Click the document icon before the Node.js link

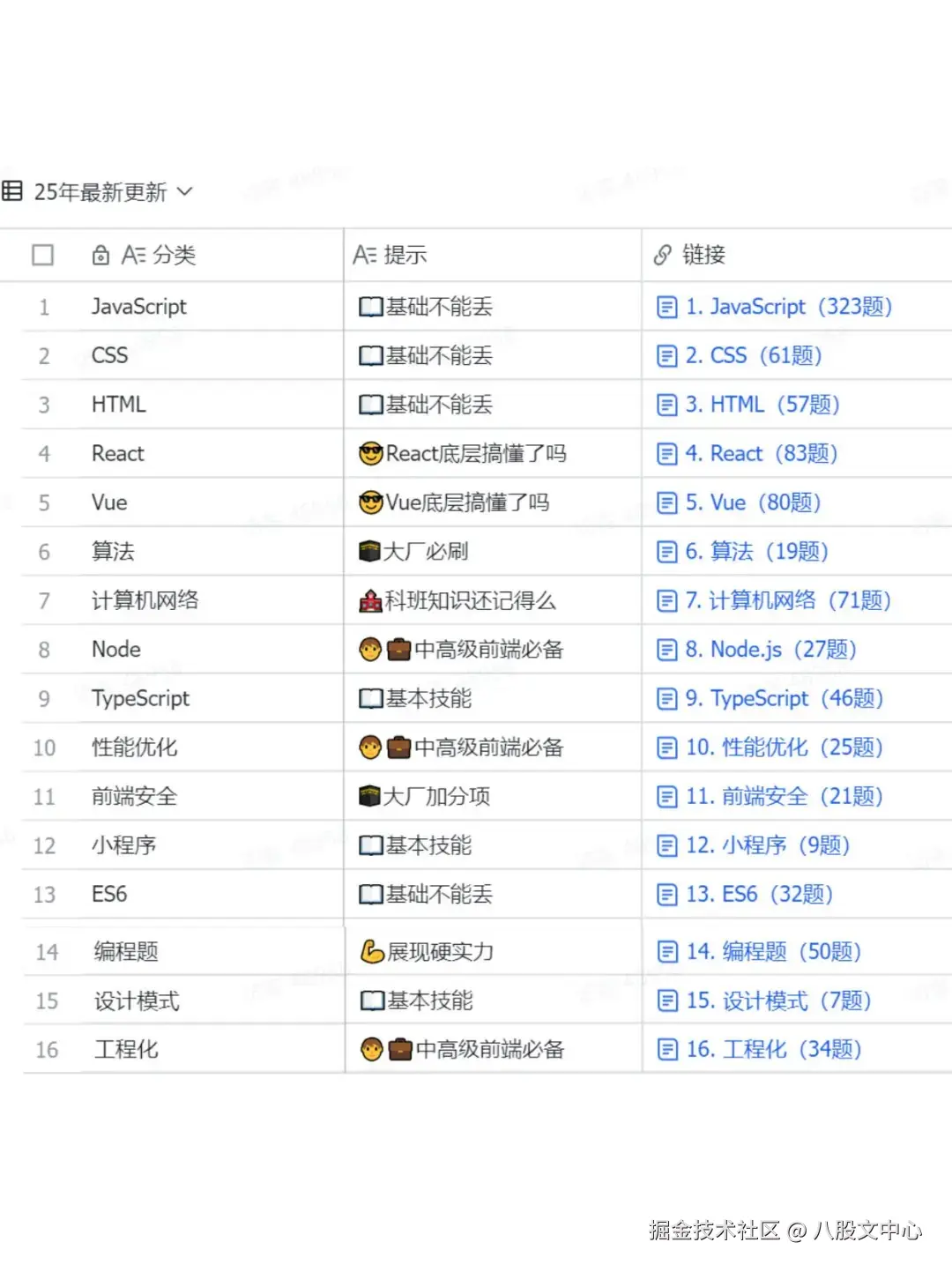point(667,650)
